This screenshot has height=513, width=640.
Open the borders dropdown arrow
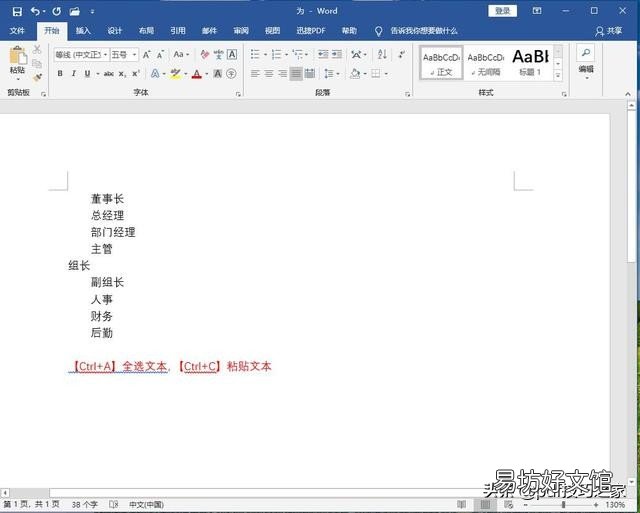[386, 74]
